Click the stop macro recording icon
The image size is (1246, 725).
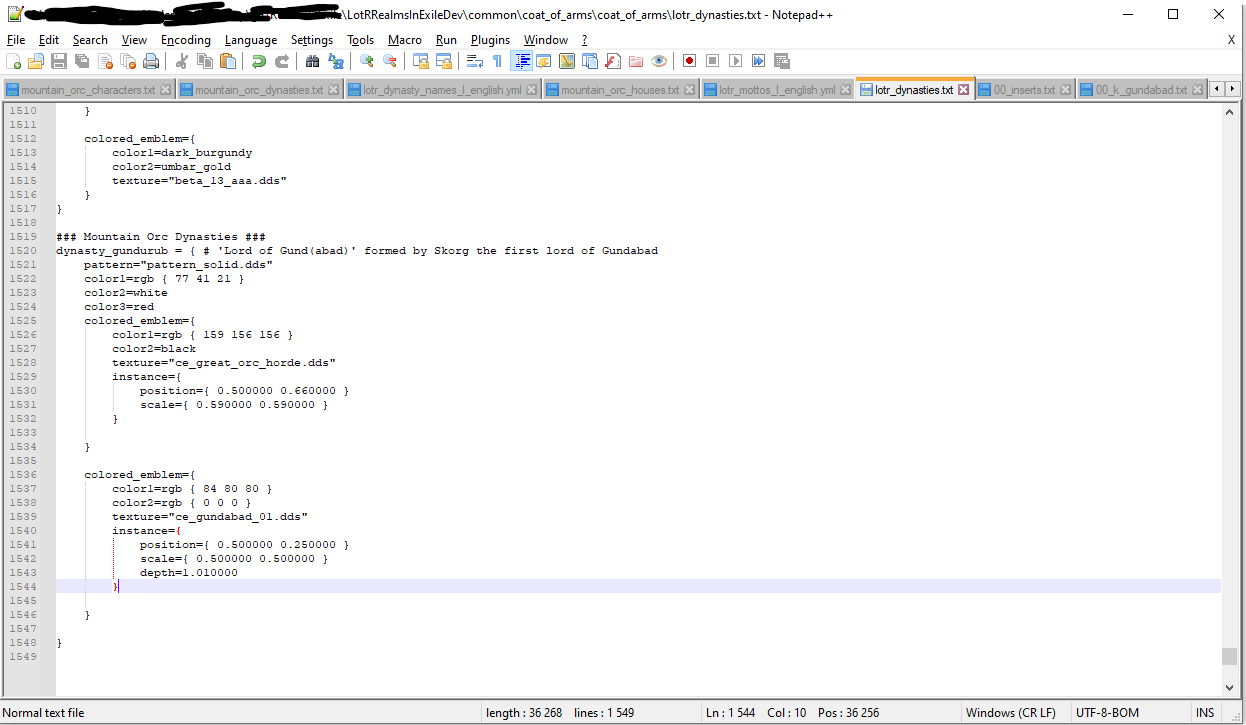pos(713,61)
